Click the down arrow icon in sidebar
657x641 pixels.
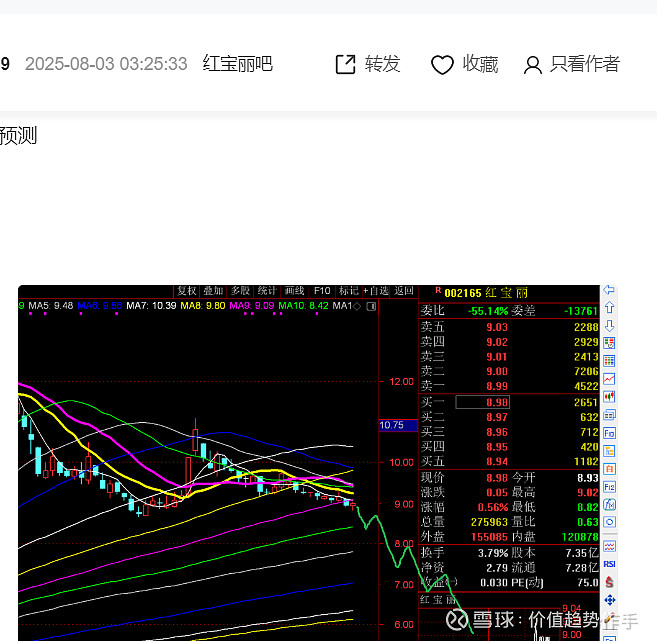[609, 326]
